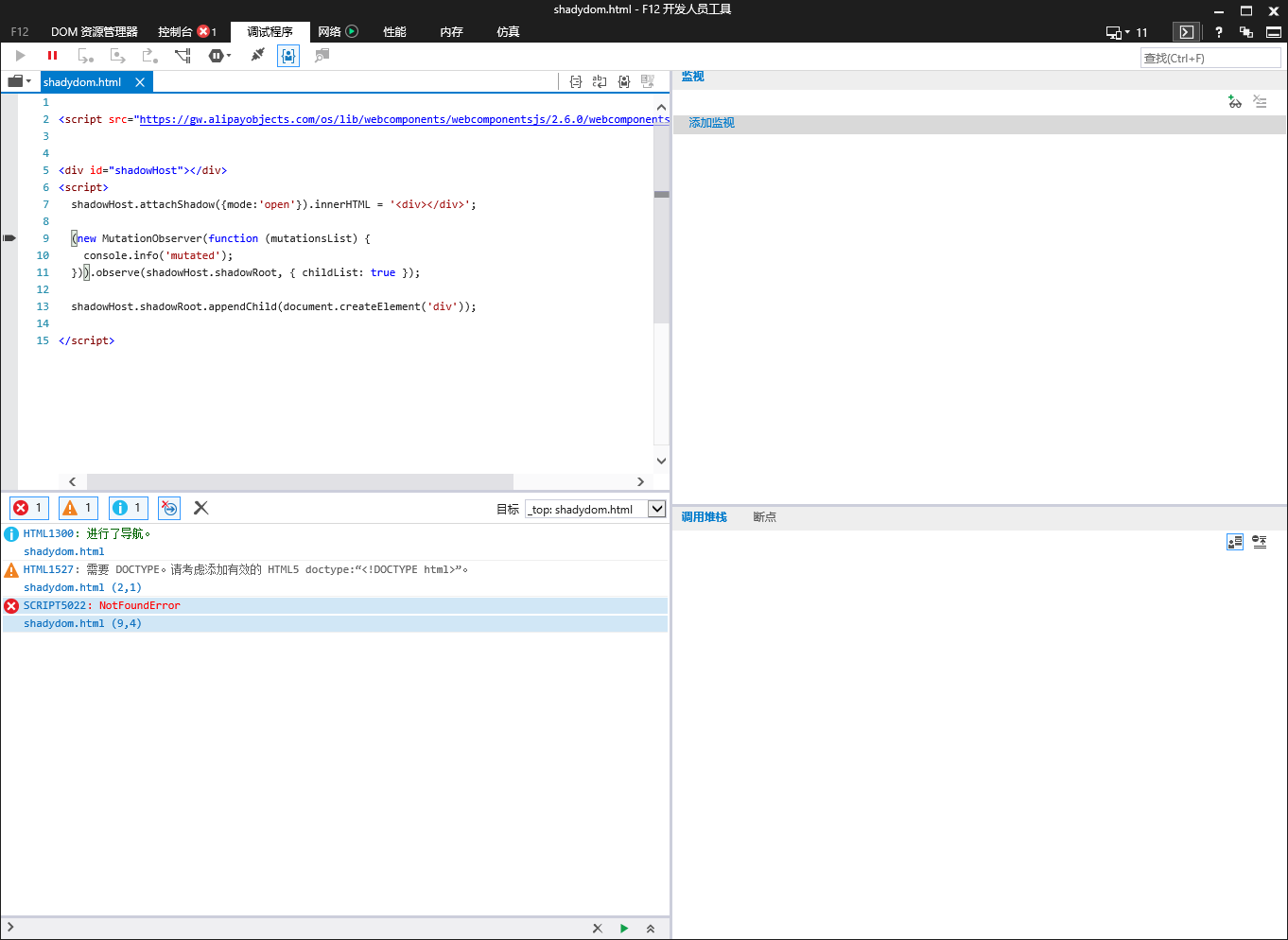This screenshot has height=940, width=1288.
Task: Click the scroll-right arrow of the code editor
Action: (640, 481)
